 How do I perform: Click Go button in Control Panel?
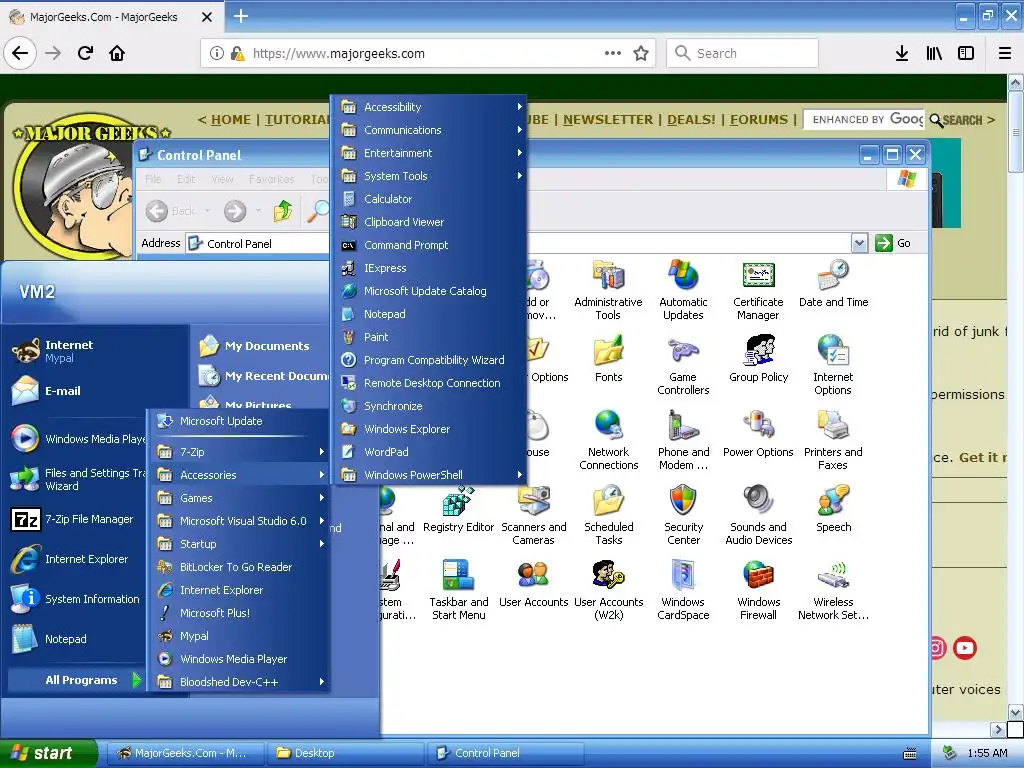(x=893, y=244)
